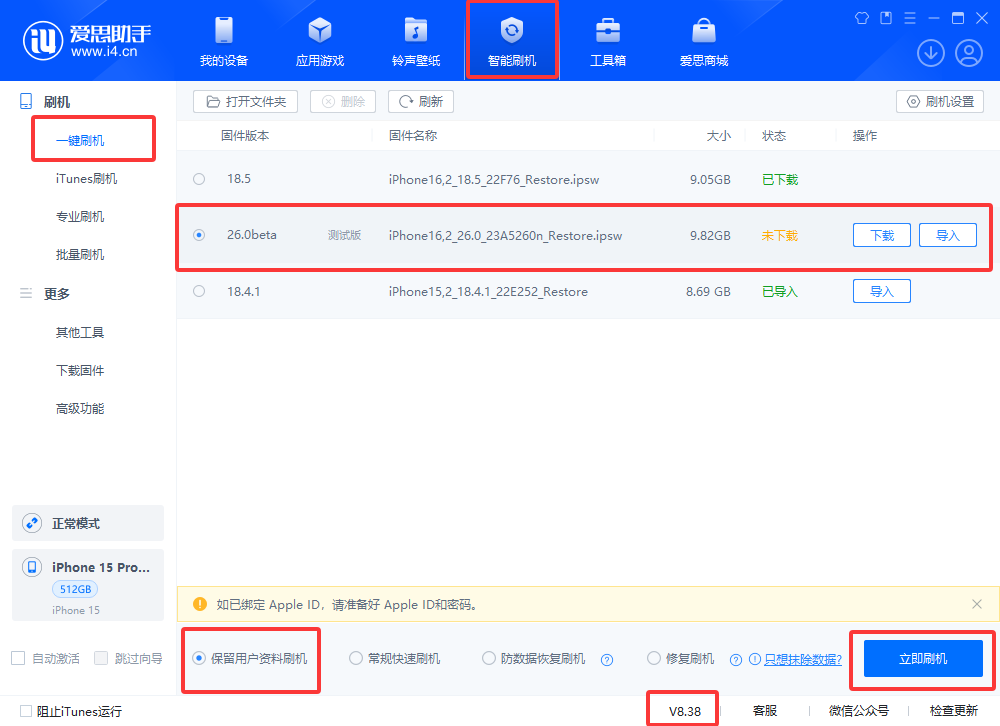Switch to 智能刷机 tab
The height and width of the screenshot is (726, 1000).
coord(512,42)
